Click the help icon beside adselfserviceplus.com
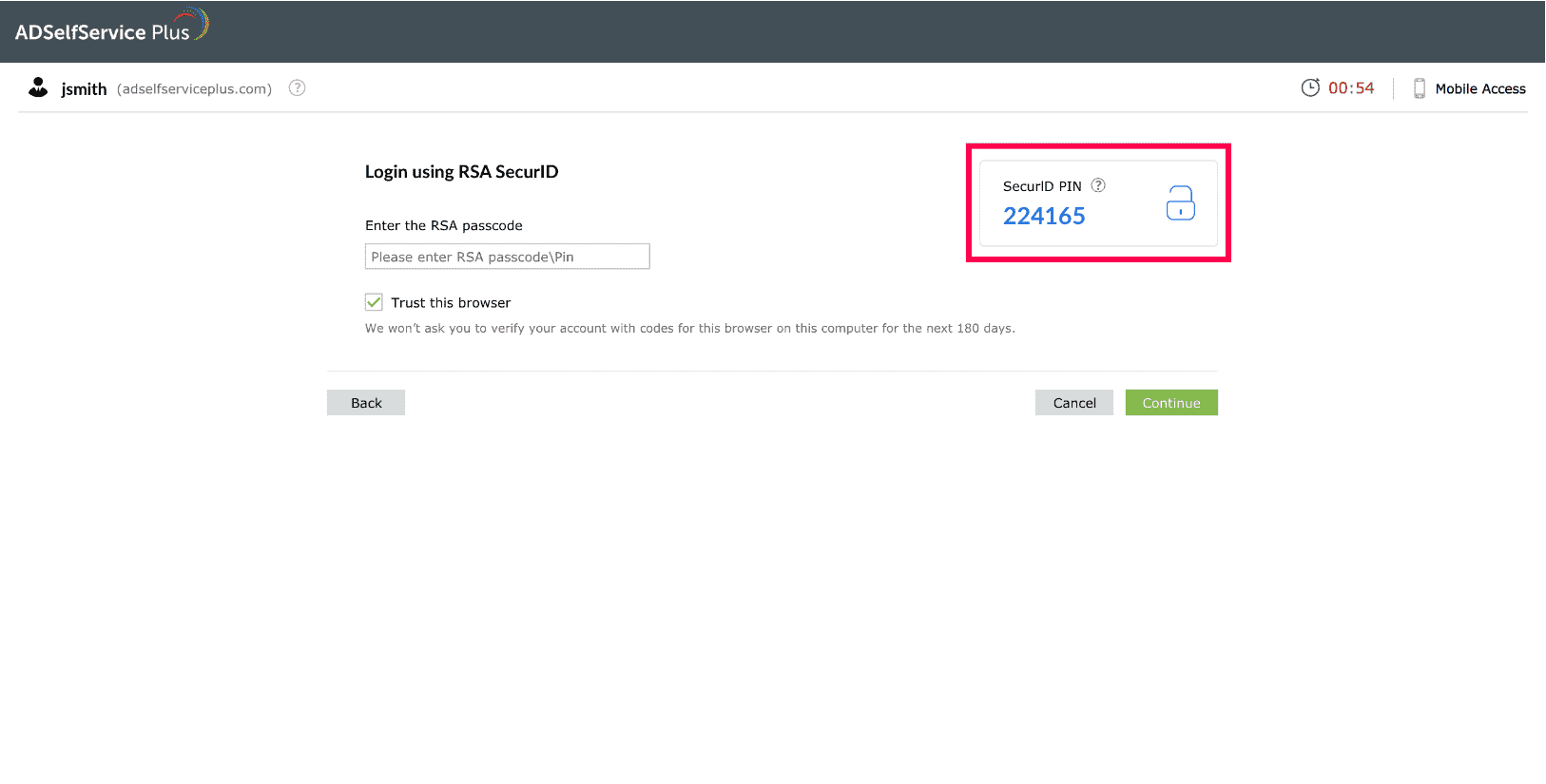Screen dimensions: 1546x784 click(298, 87)
